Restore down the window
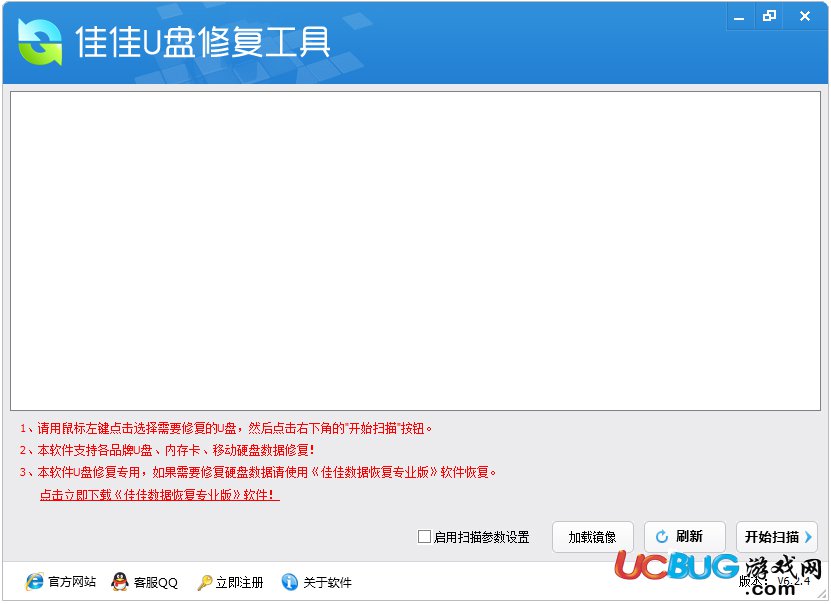The height and width of the screenshot is (604, 831). coord(770,17)
